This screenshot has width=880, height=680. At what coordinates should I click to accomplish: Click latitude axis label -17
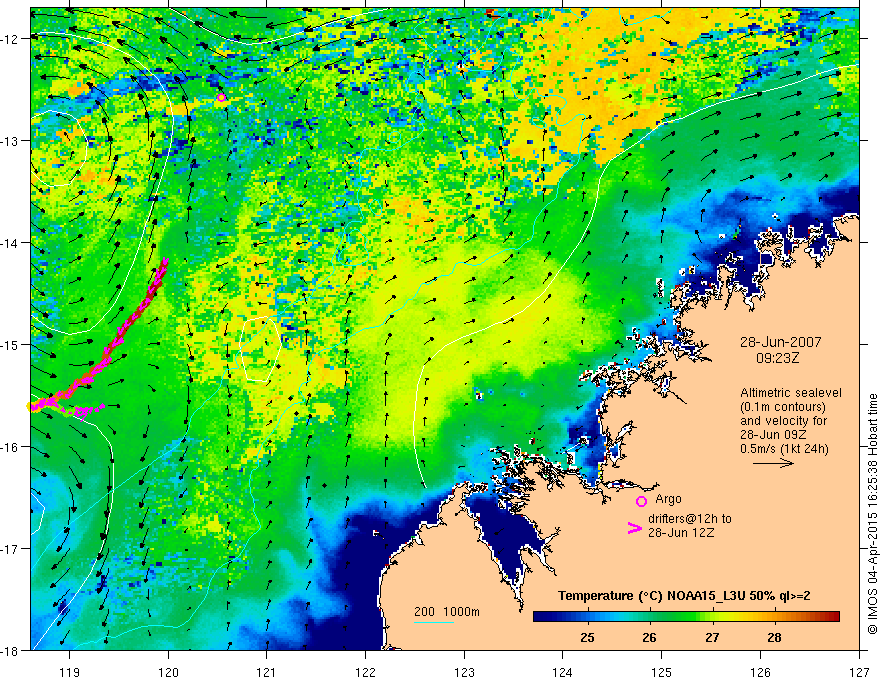point(10,549)
